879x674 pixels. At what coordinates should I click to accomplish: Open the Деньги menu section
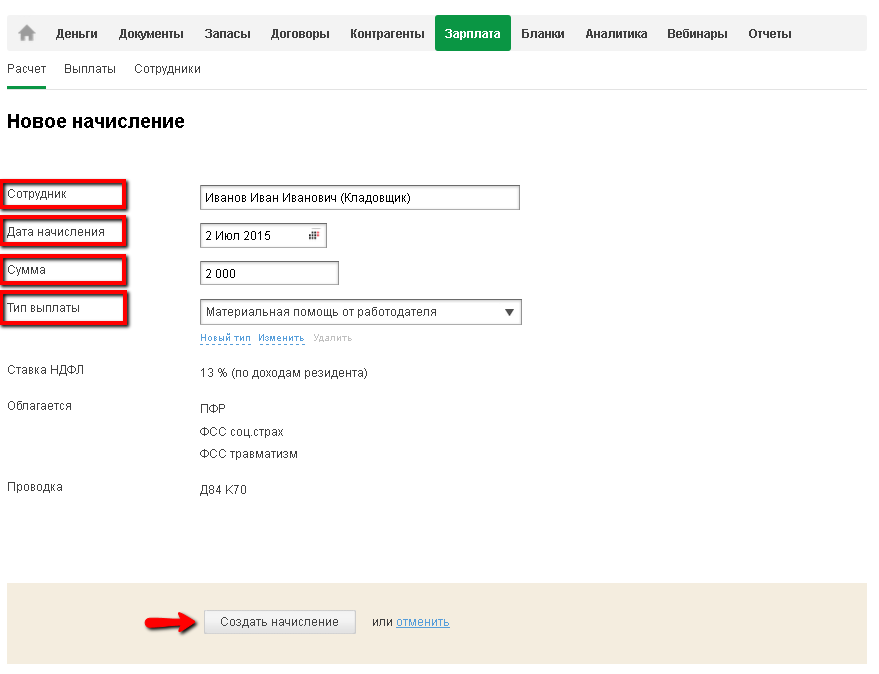[x=77, y=34]
